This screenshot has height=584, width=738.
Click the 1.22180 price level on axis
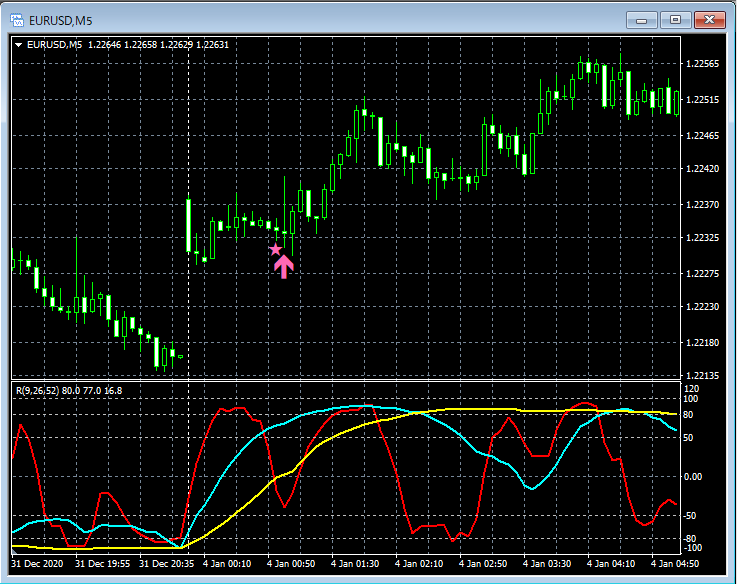click(x=702, y=343)
